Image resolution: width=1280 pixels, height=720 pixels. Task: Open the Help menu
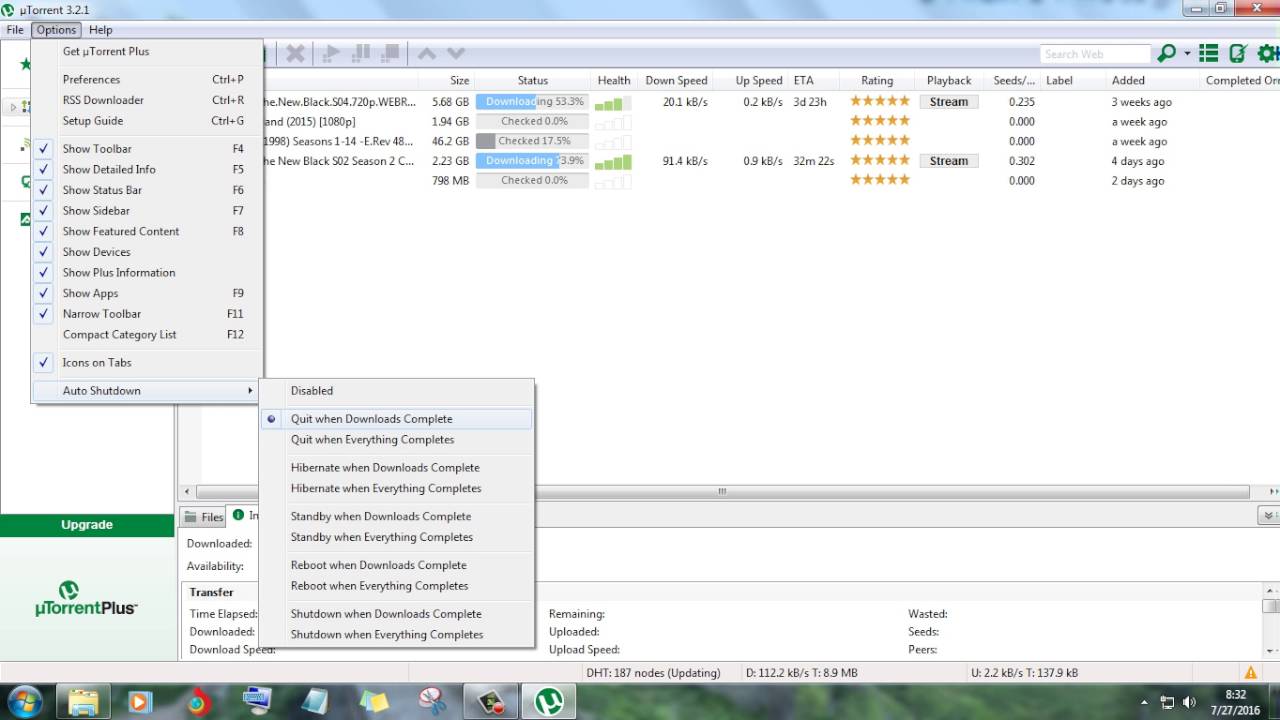tap(100, 30)
